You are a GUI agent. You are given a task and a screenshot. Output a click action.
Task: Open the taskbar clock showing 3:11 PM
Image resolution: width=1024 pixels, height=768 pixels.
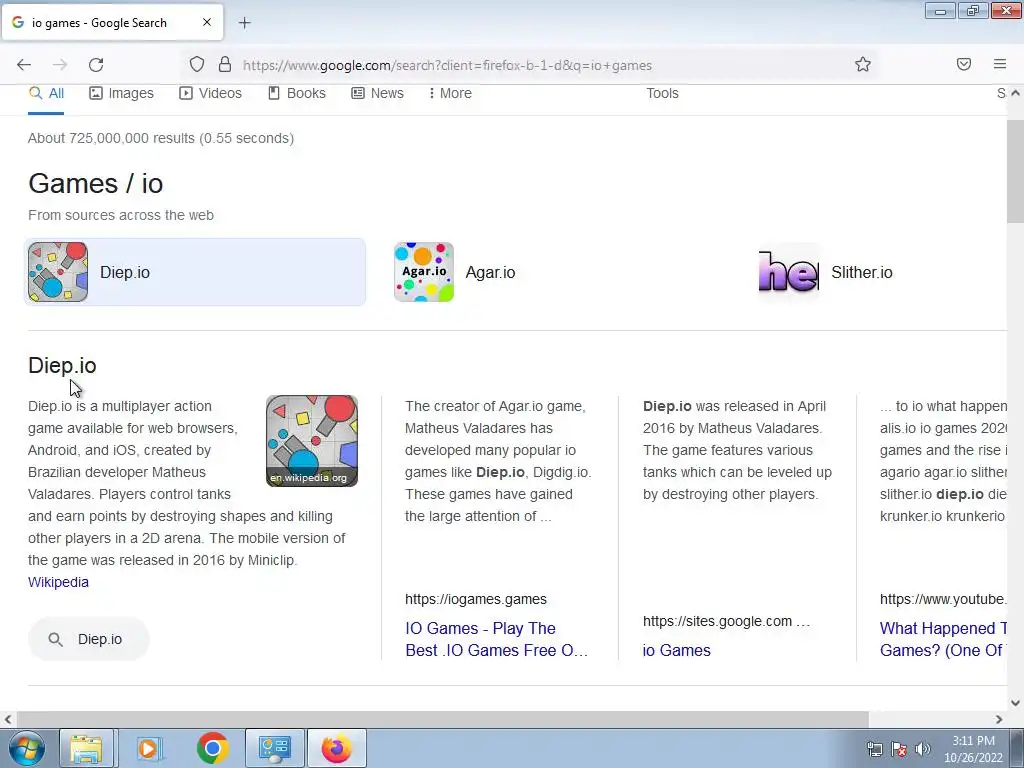973,748
